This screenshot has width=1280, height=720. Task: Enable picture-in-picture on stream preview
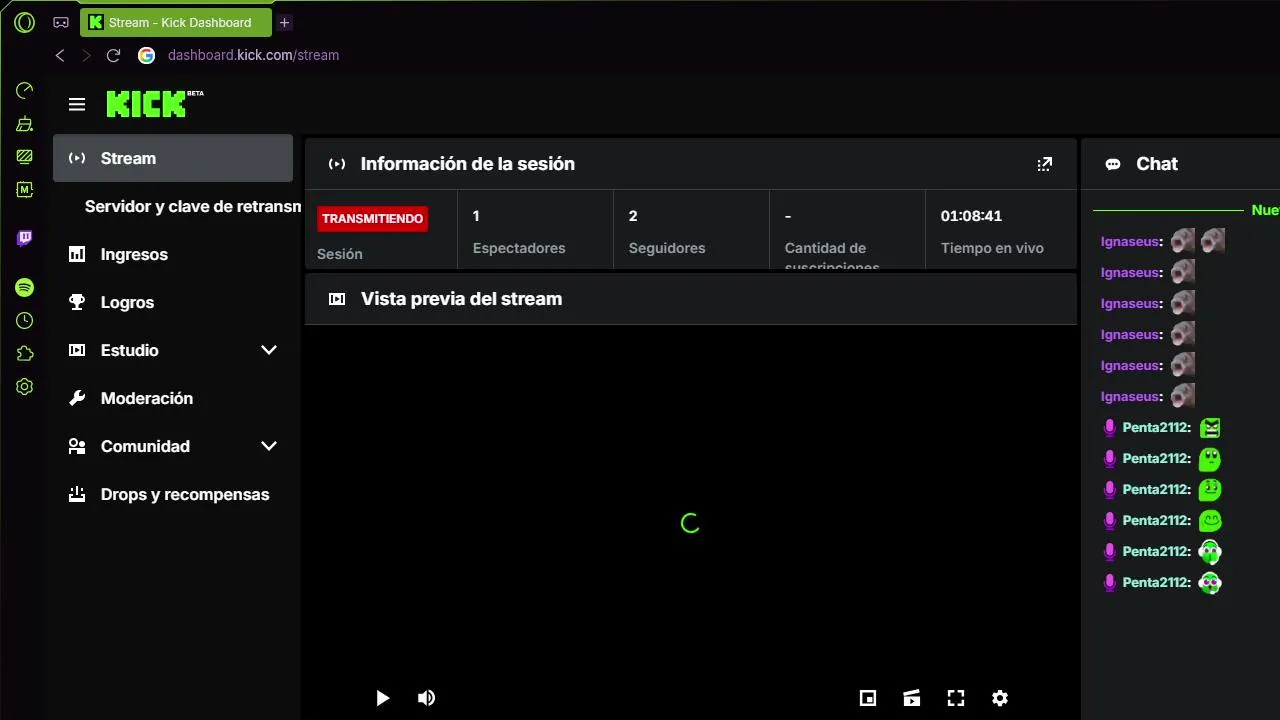[868, 698]
